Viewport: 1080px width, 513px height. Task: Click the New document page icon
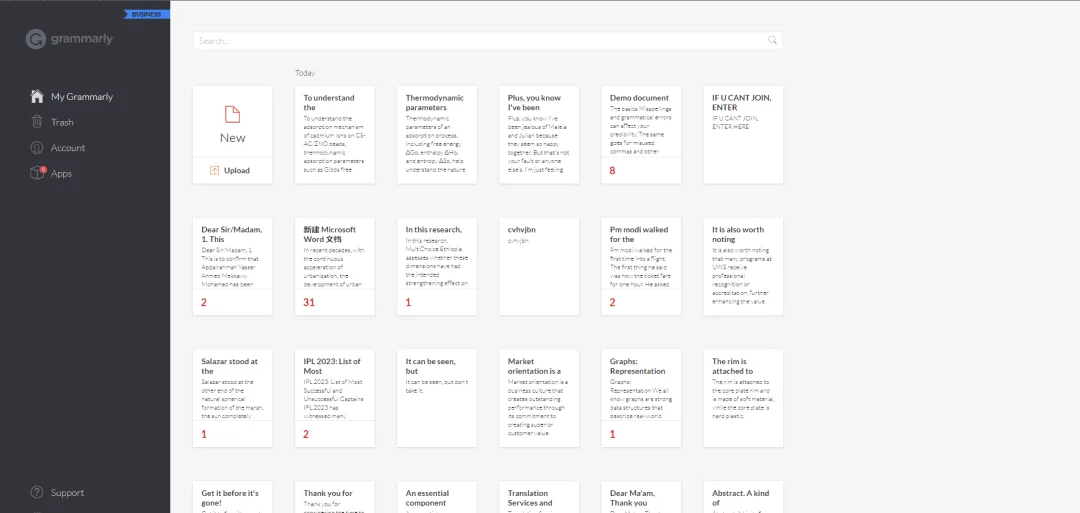tap(232, 115)
